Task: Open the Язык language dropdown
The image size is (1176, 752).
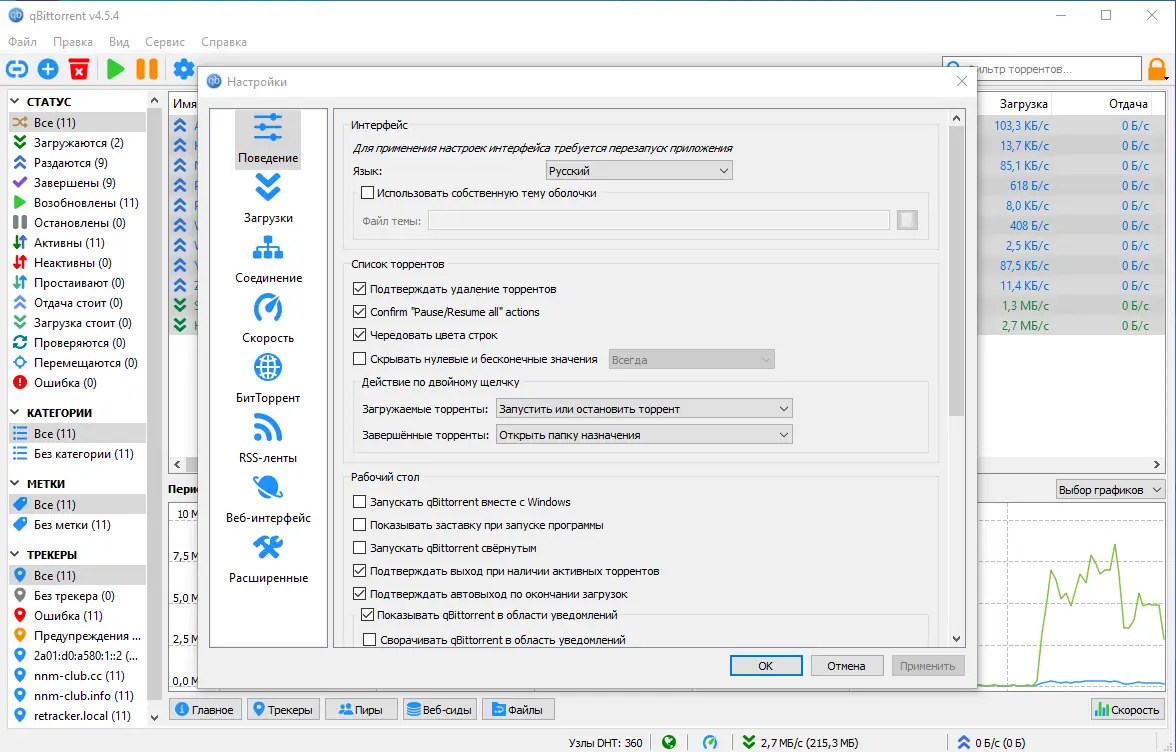Action: click(x=638, y=171)
